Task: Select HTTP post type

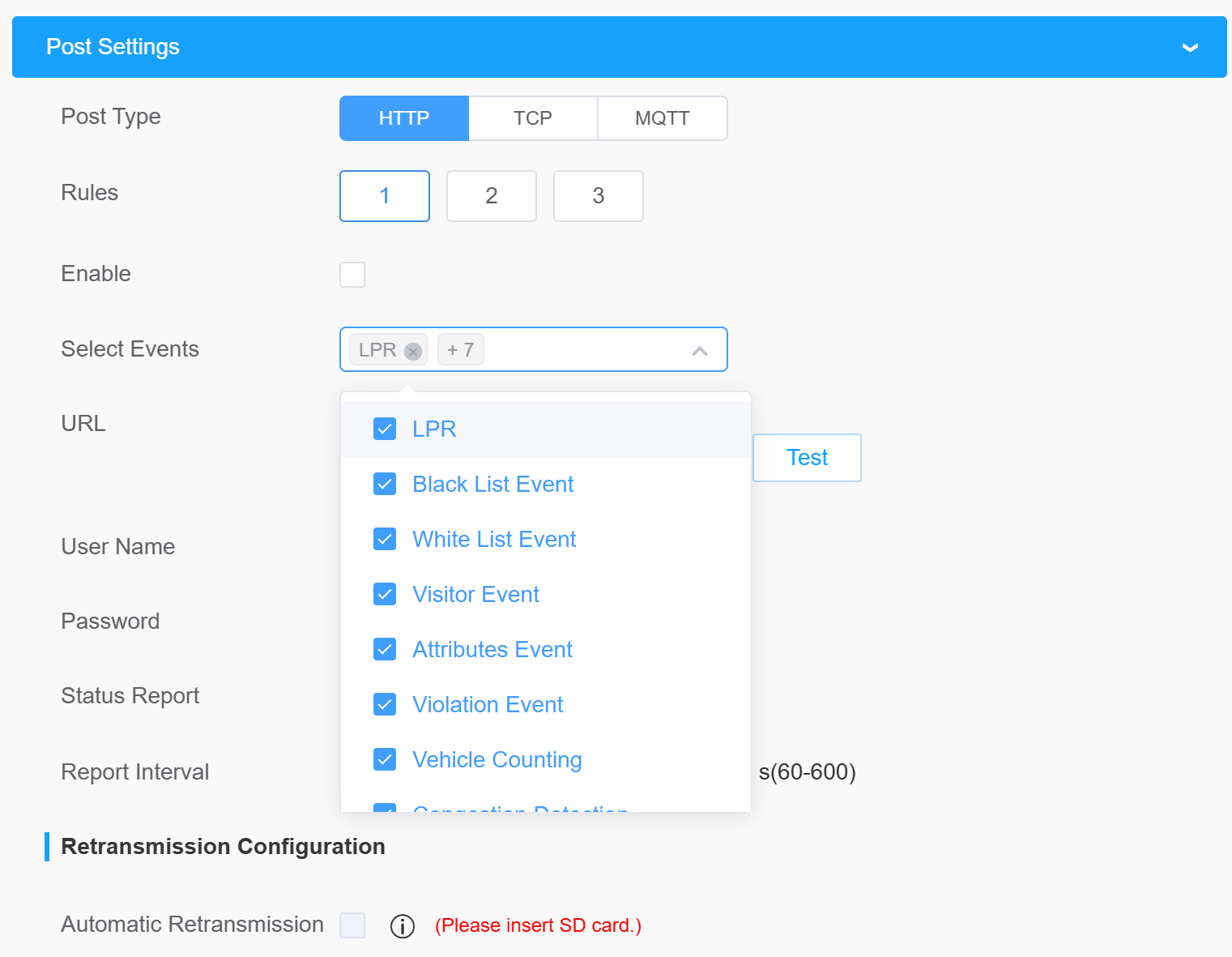Action: (x=404, y=118)
